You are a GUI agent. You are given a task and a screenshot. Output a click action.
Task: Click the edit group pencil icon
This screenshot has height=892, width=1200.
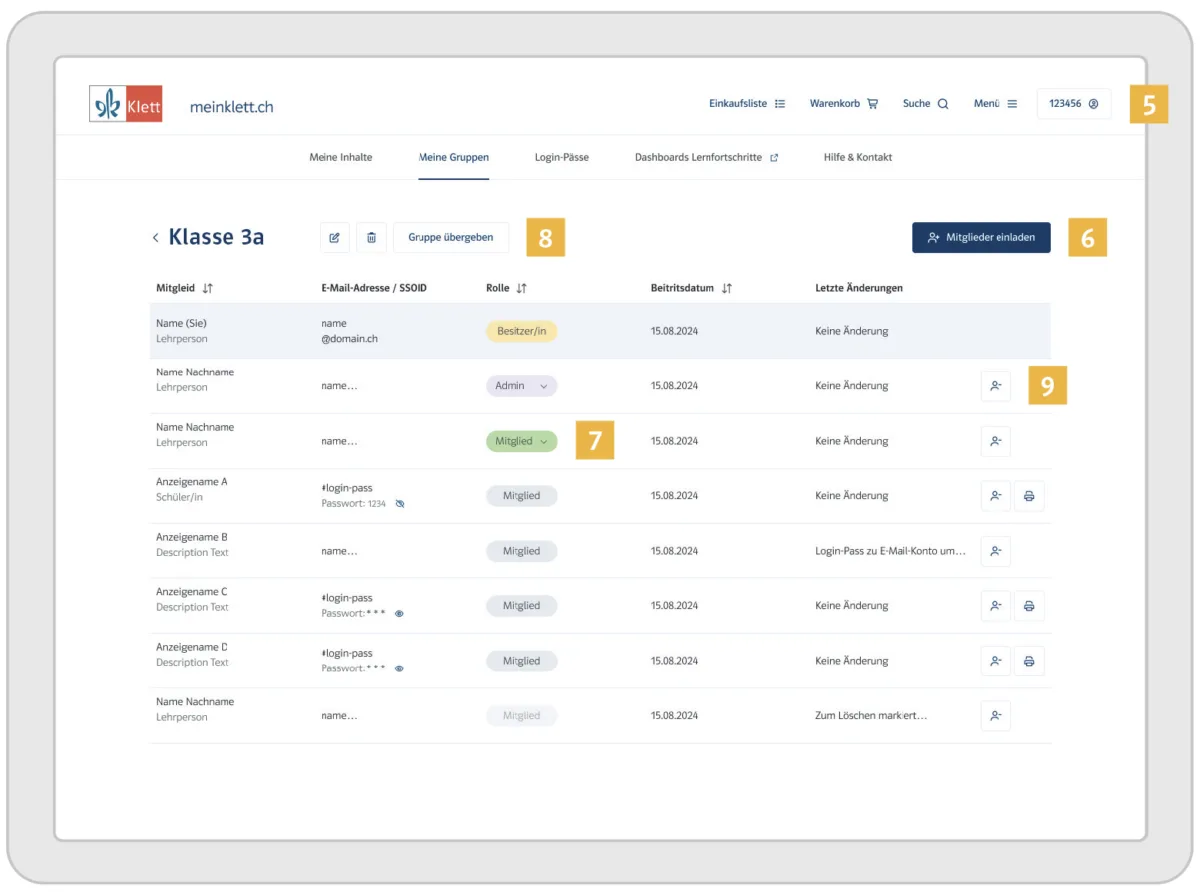(335, 238)
